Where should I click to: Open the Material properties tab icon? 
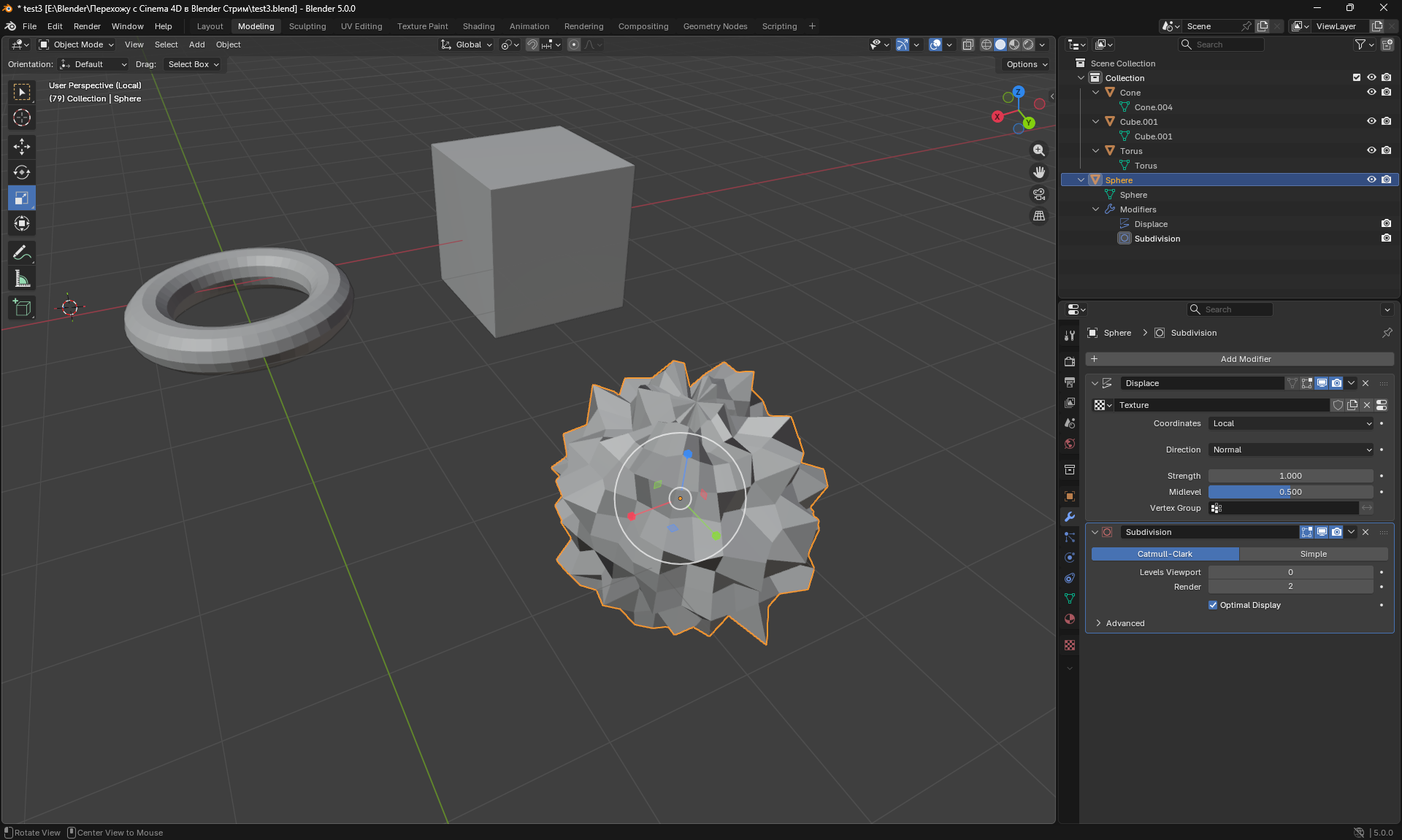tap(1070, 619)
